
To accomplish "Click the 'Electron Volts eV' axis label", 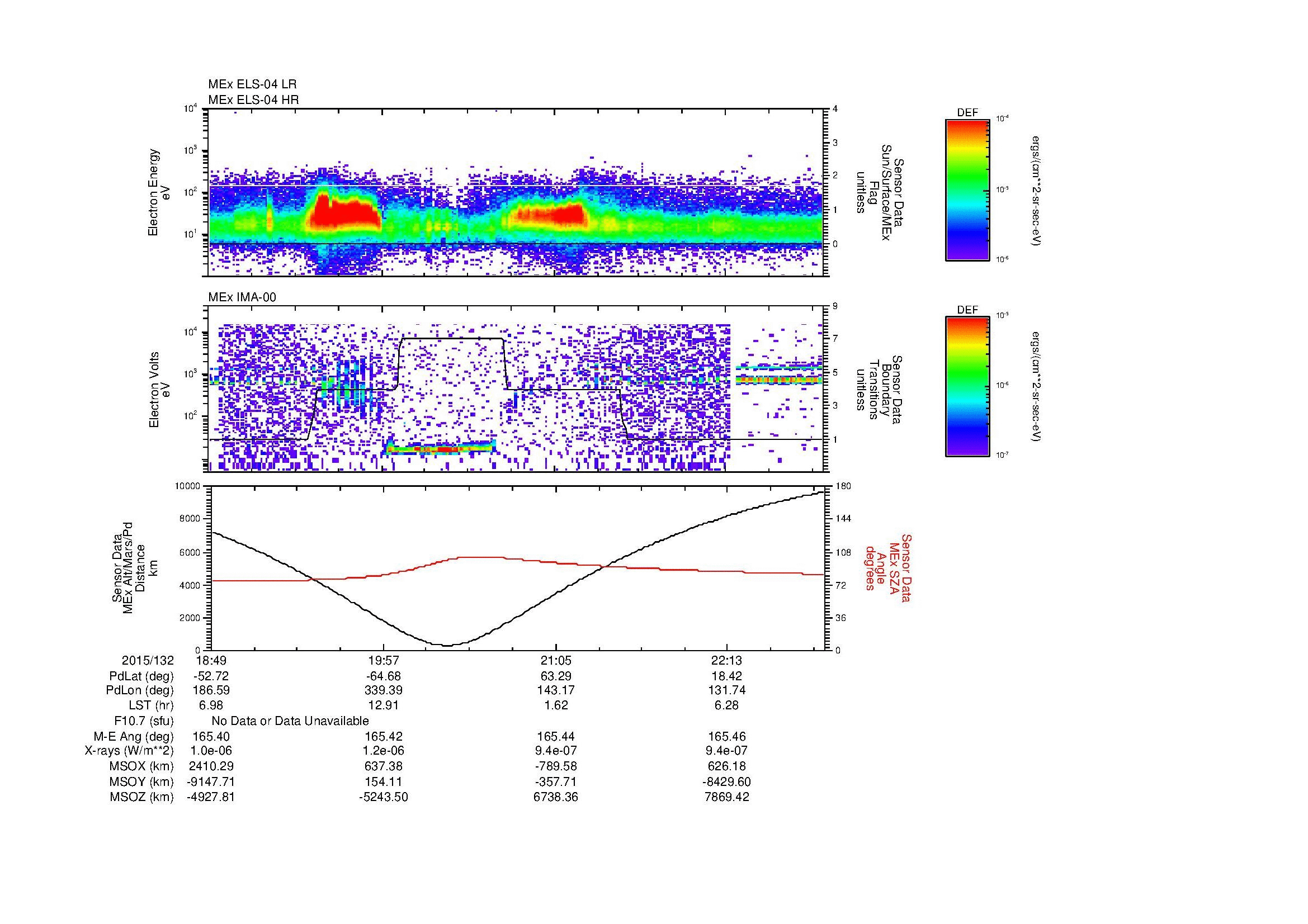I will coord(159,390).
